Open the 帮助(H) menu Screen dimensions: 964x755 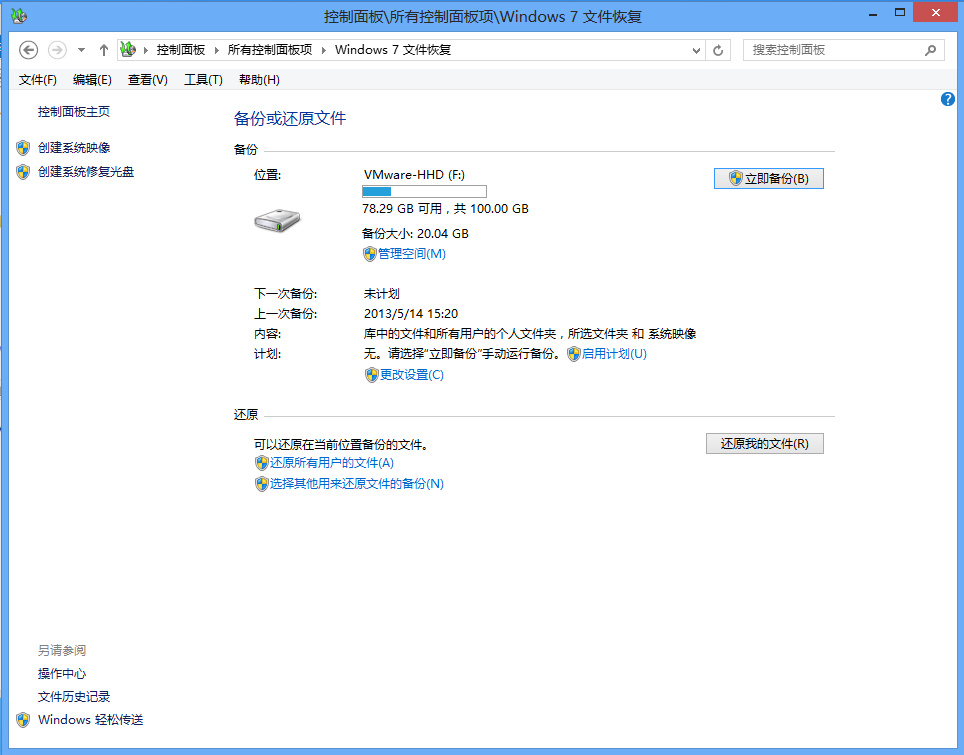pos(259,80)
